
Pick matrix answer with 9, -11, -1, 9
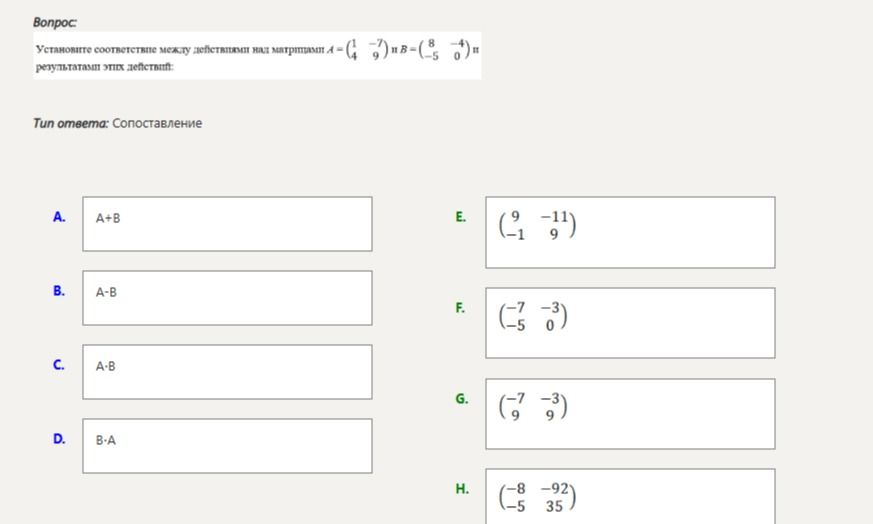[630, 232]
